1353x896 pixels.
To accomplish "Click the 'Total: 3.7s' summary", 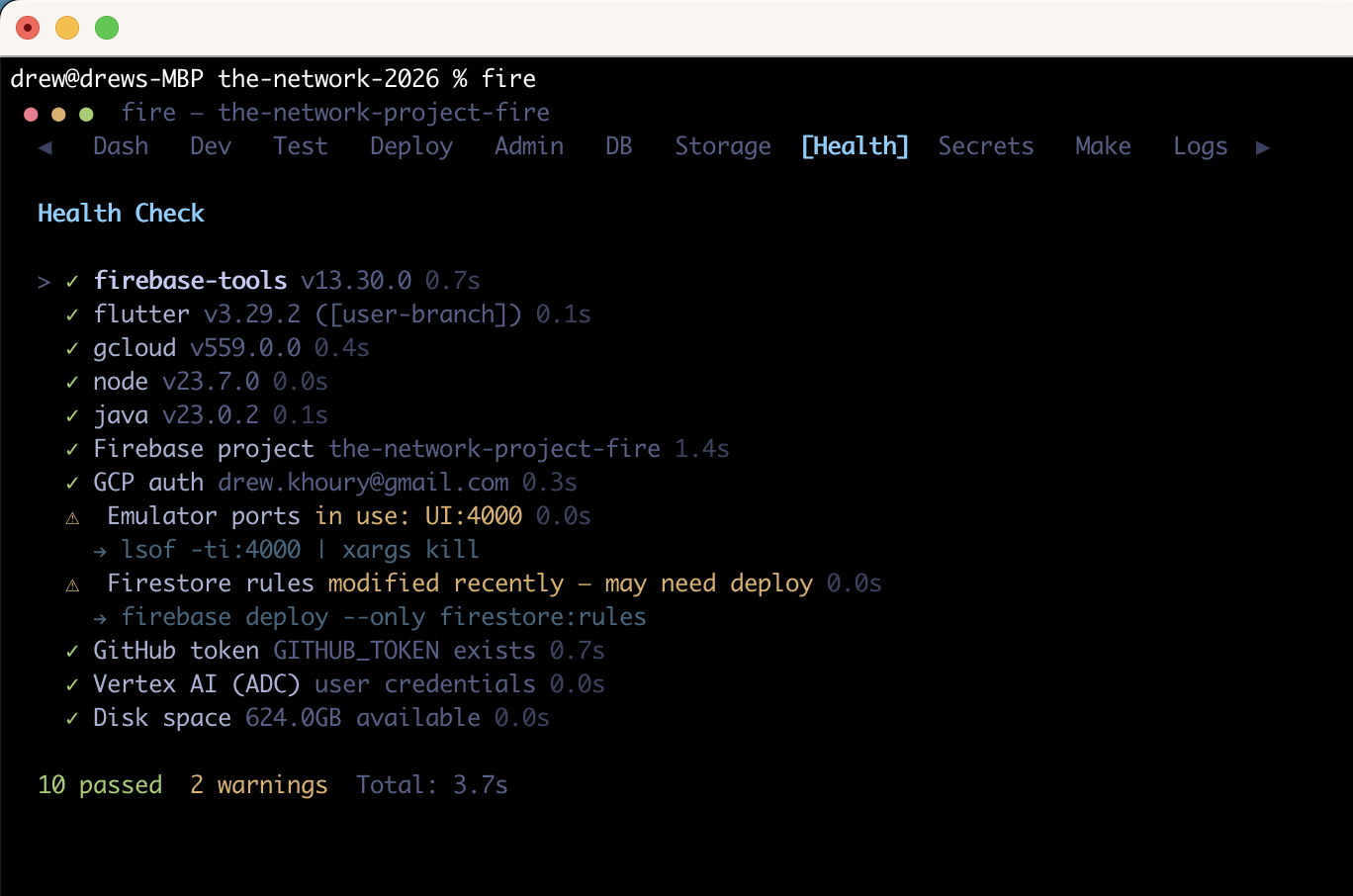I will (432, 785).
